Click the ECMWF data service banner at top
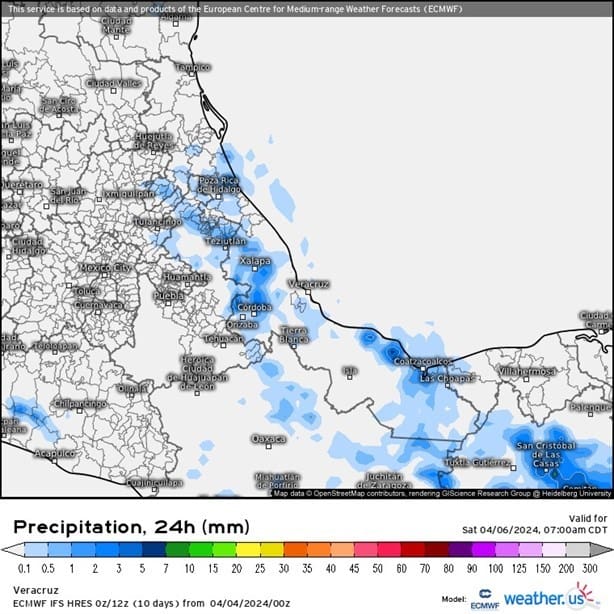 [307, 9]
